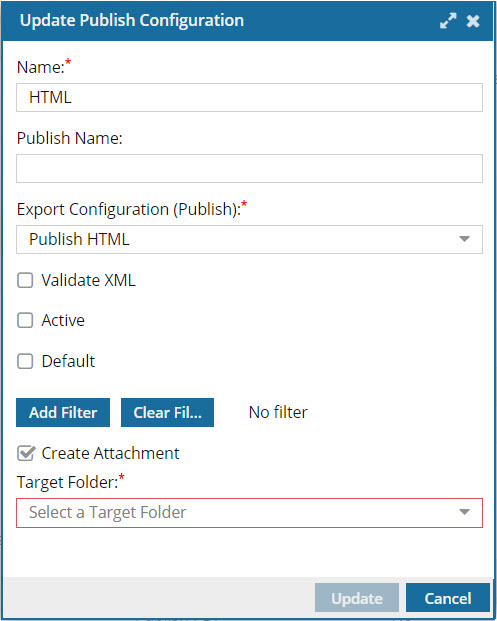The width and height of the screenshot is (497, 621).
Task: Enable the Validate XML checkbox
Action: (25, 280)
